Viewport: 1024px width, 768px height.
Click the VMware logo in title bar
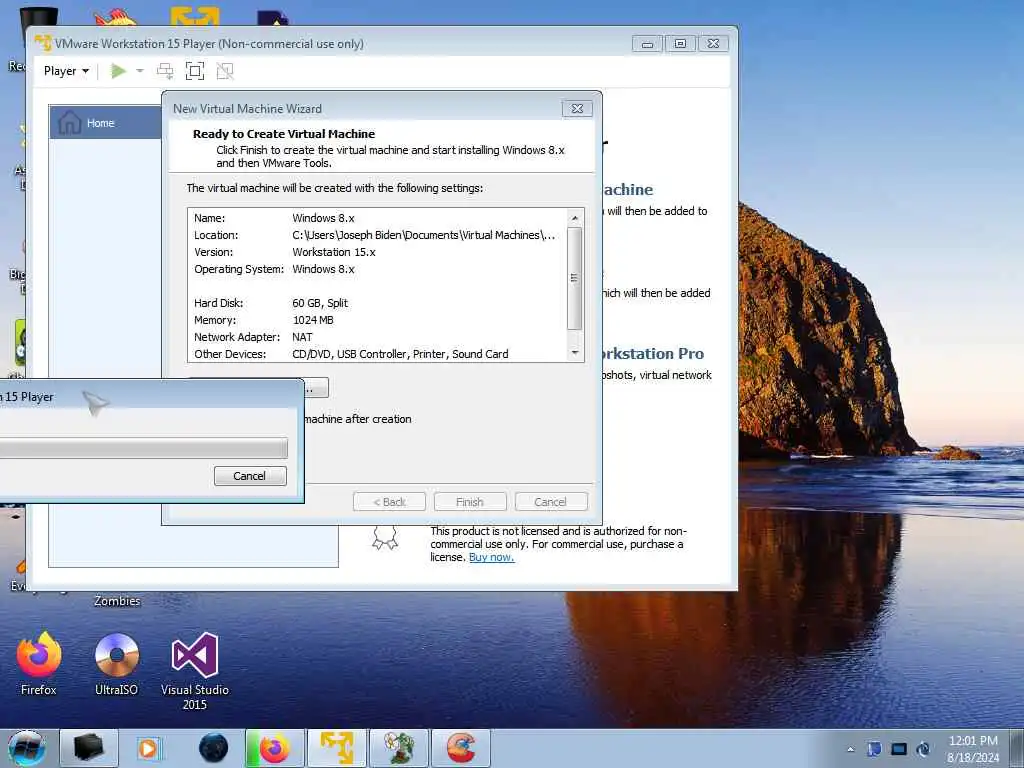pyautogui.click(x=43, y=43)
